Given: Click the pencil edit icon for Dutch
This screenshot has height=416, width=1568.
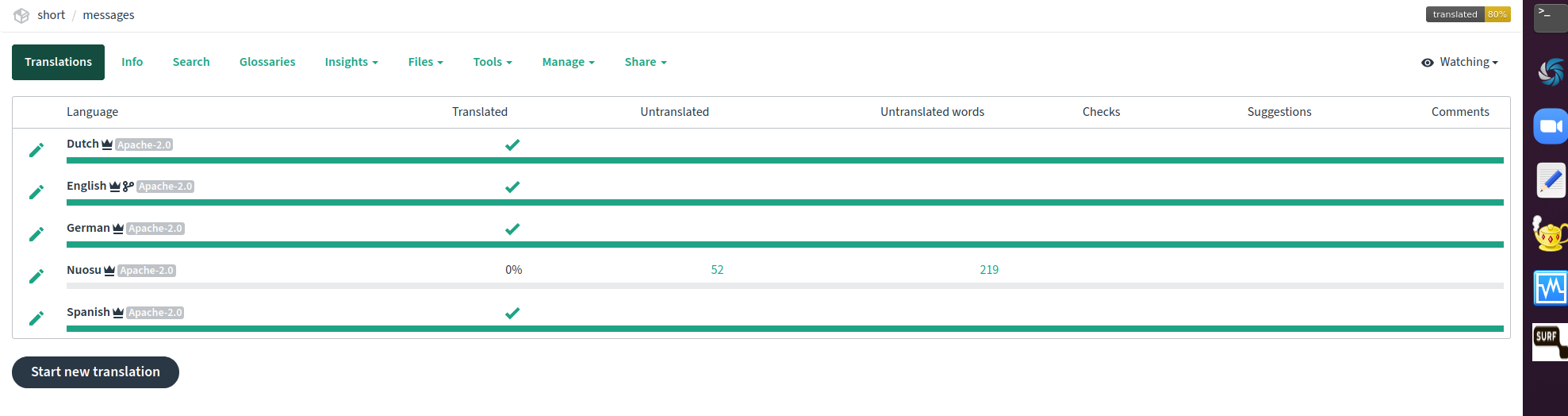Looking at the screenshot, I should 36,150.
